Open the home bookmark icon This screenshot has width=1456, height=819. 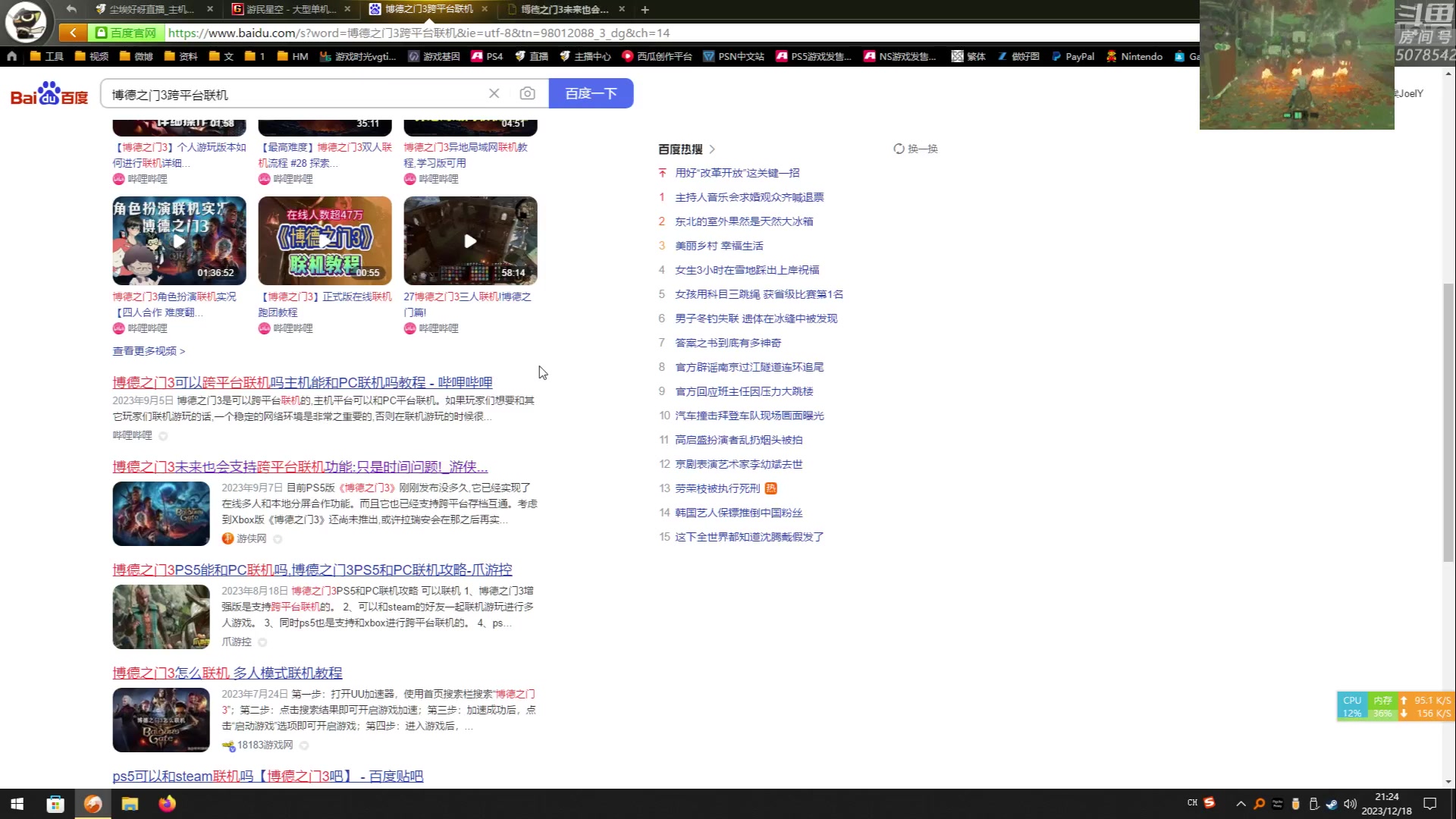[11, 56]
